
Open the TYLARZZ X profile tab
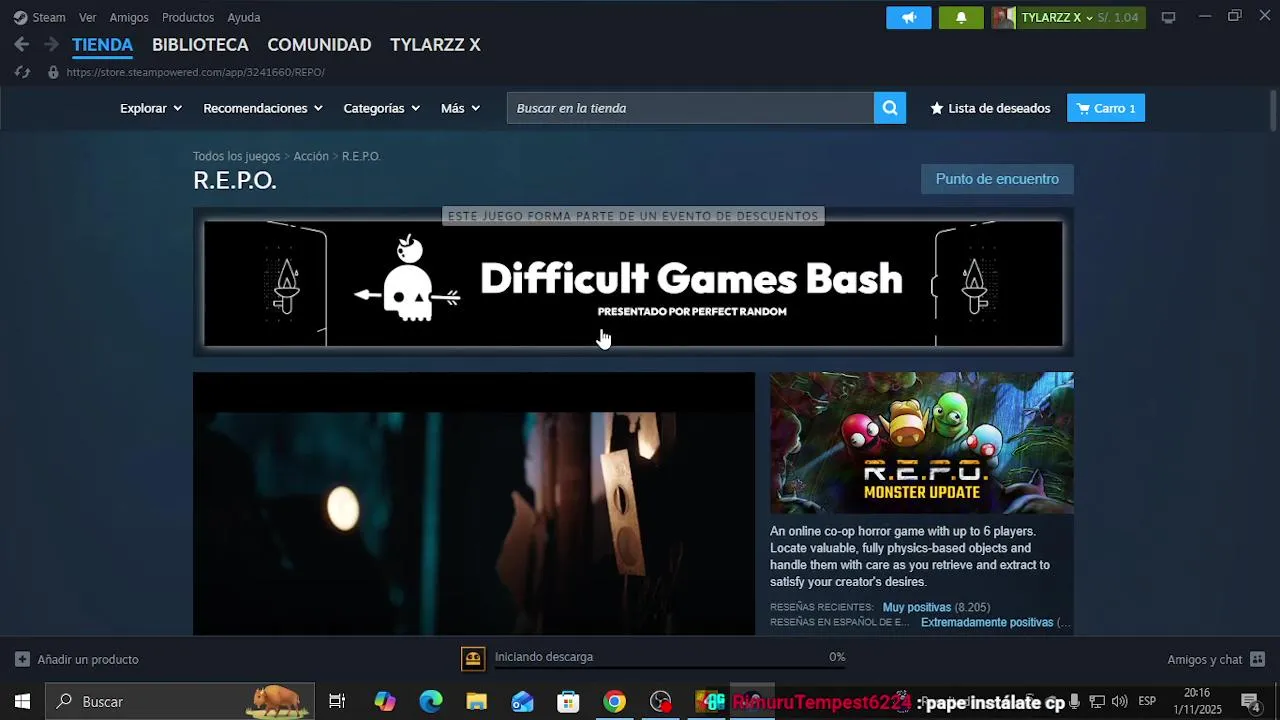(435, 45)
